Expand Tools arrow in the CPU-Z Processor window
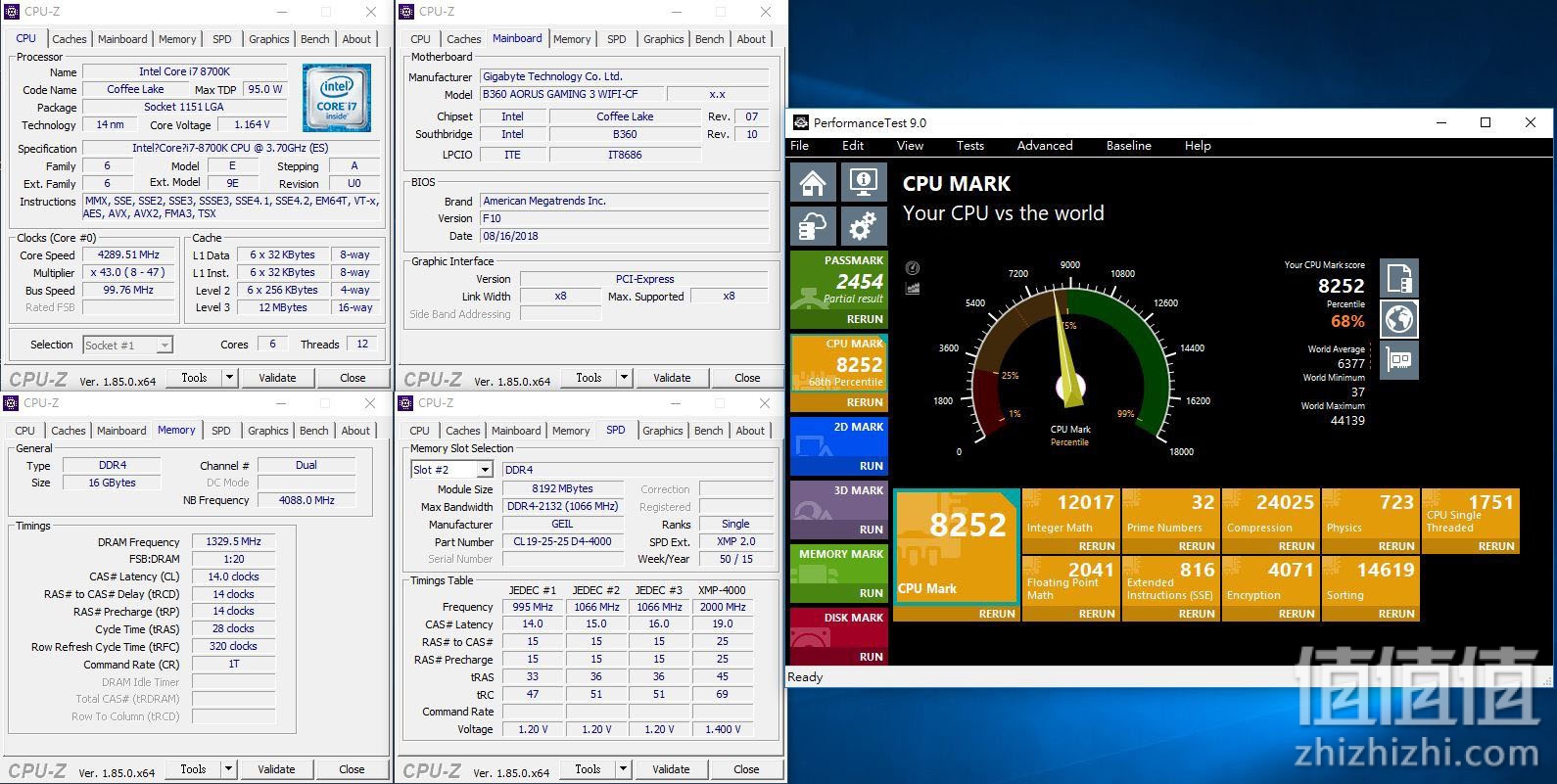The height and width of the screenshot is (784, 1557). (x=229, y=377)
